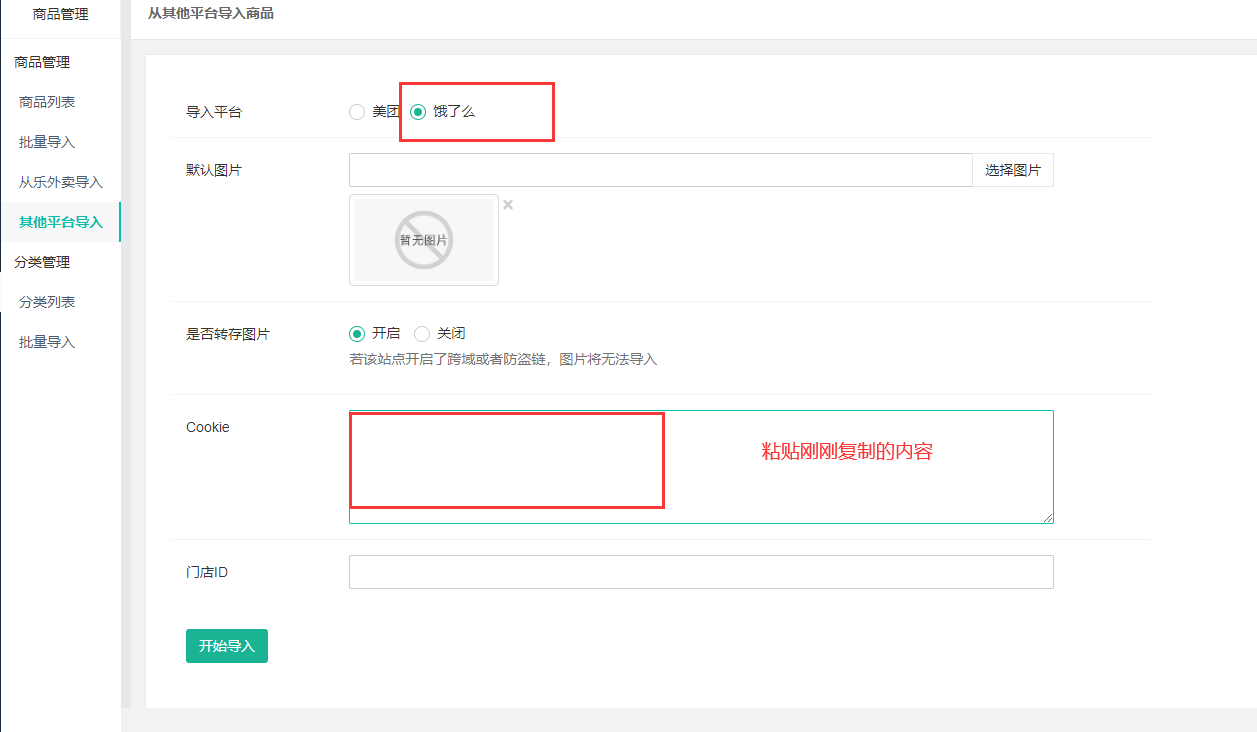Click the 默认图片 field label

pos(214,170)
